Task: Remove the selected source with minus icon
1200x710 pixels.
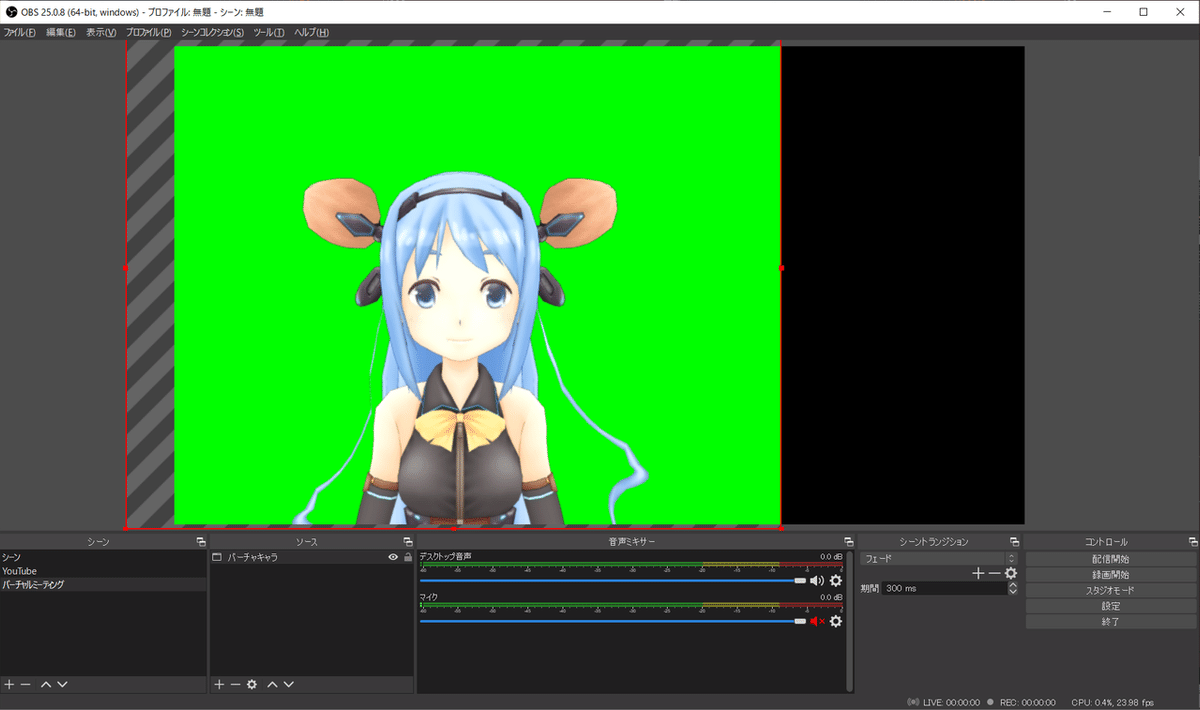Action: tap(235, 684)
